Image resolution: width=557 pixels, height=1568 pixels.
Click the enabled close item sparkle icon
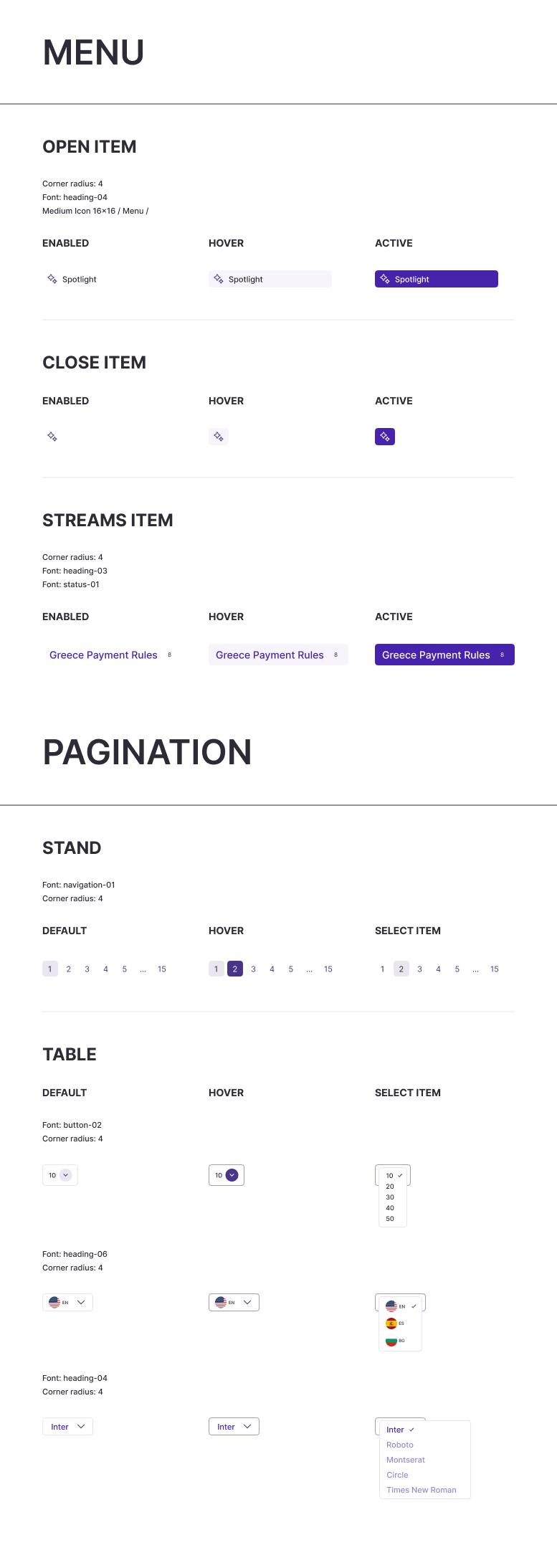click(52, 437)
